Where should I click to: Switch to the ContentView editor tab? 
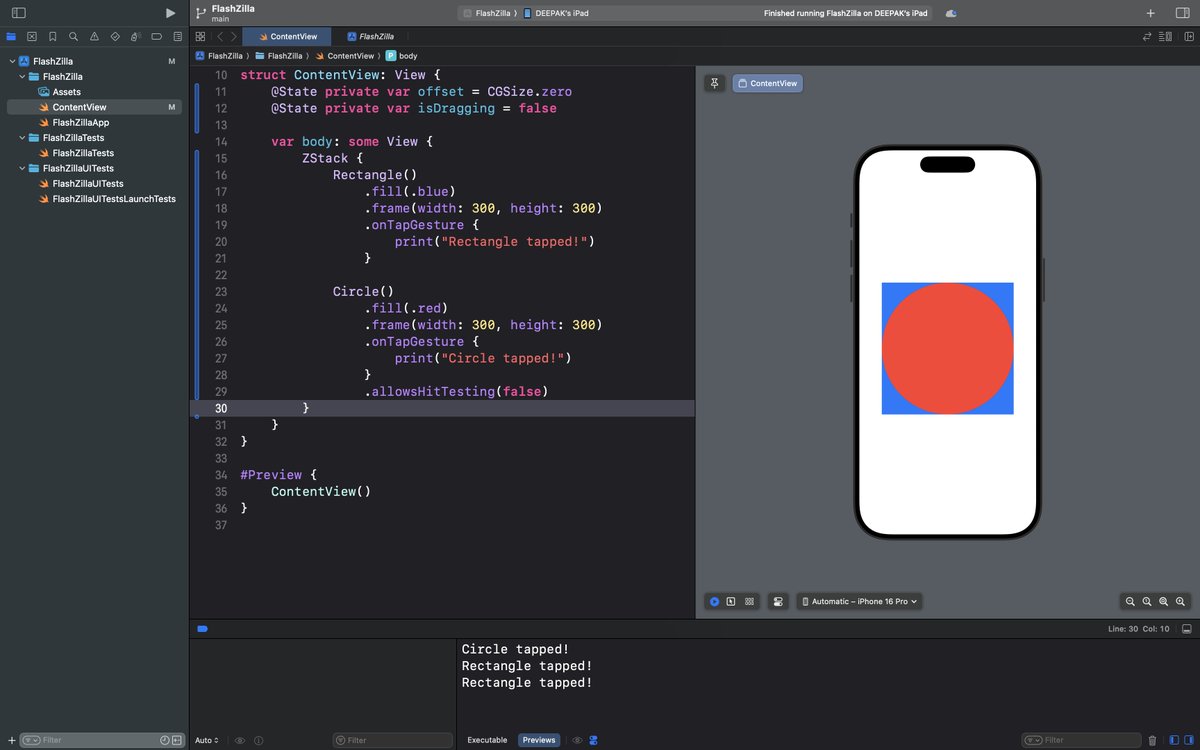(x=288, y=36)
